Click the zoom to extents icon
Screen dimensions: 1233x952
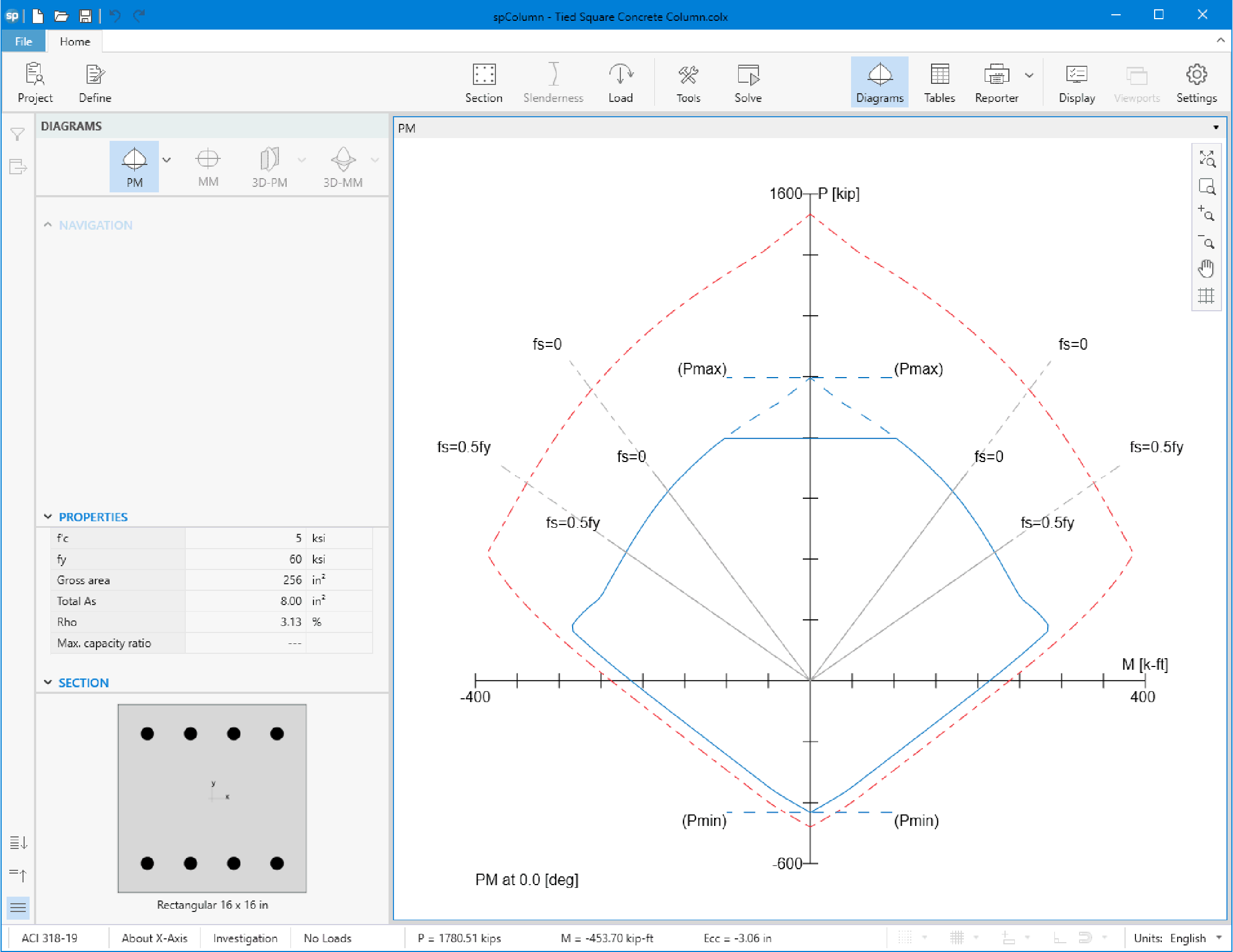[x=1207, y=159]
